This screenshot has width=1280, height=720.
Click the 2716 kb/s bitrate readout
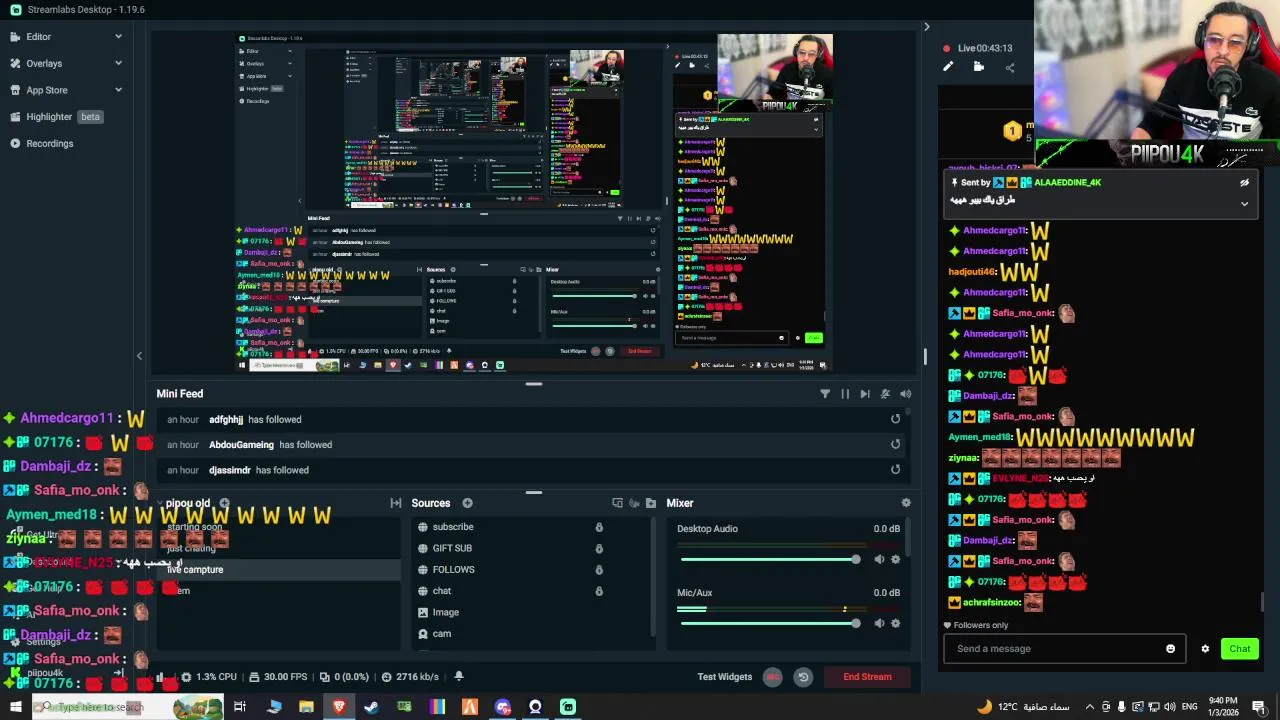click(409, 677)
